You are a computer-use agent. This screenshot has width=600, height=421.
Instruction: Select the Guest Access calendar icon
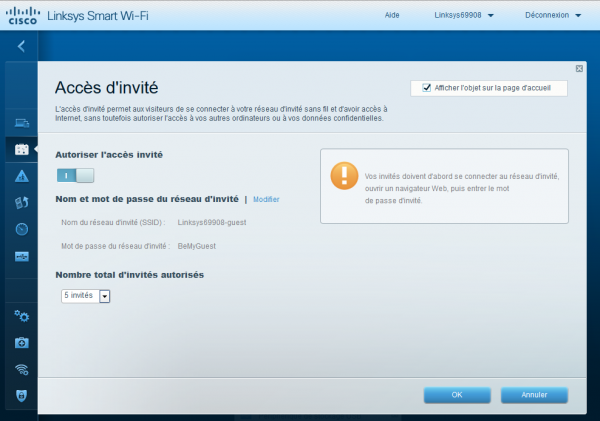pos(21,150)
